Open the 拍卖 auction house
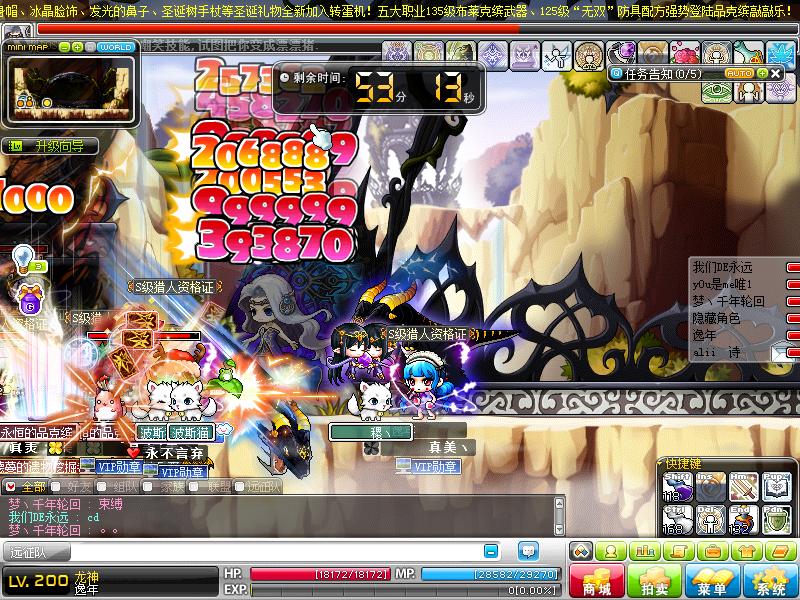 tap(654, 581)
